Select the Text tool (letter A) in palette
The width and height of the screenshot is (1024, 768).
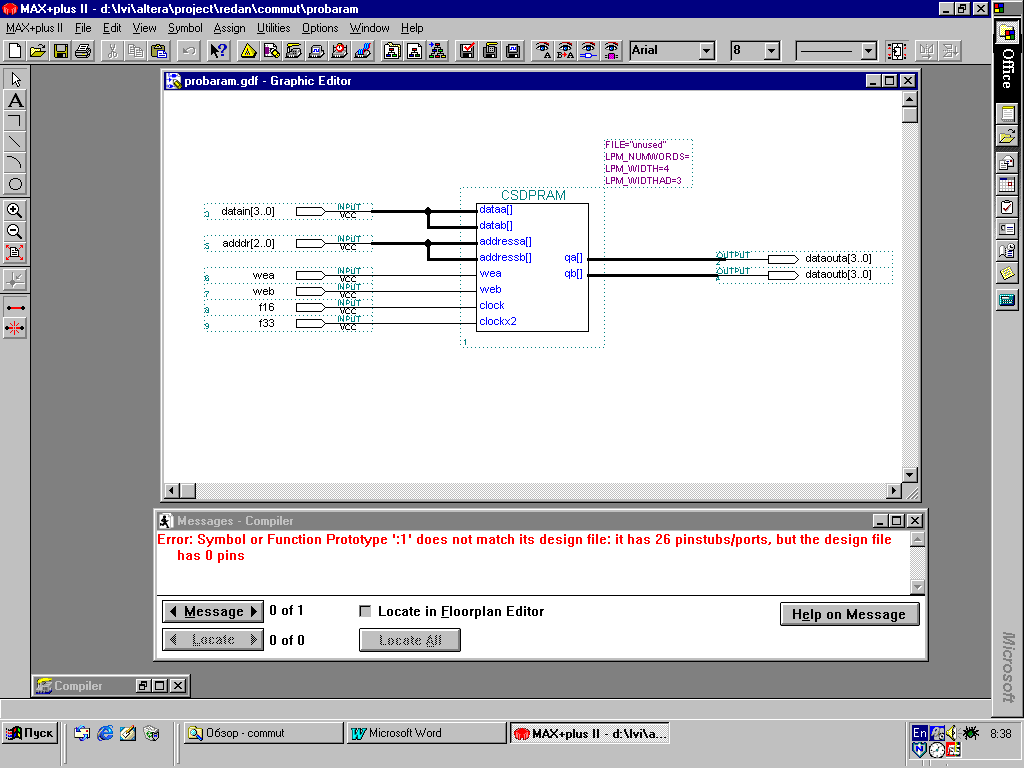tap(15, 100)
